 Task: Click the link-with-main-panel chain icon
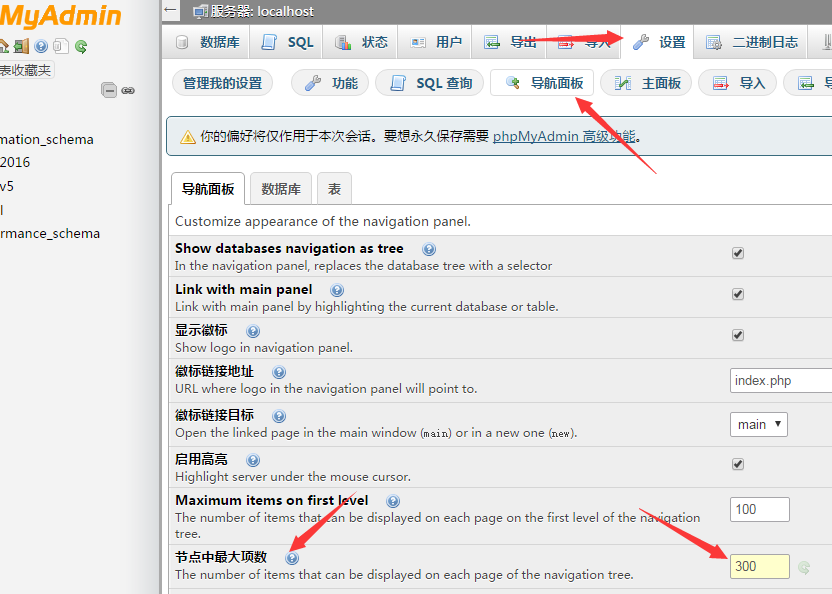coord(128,90)
